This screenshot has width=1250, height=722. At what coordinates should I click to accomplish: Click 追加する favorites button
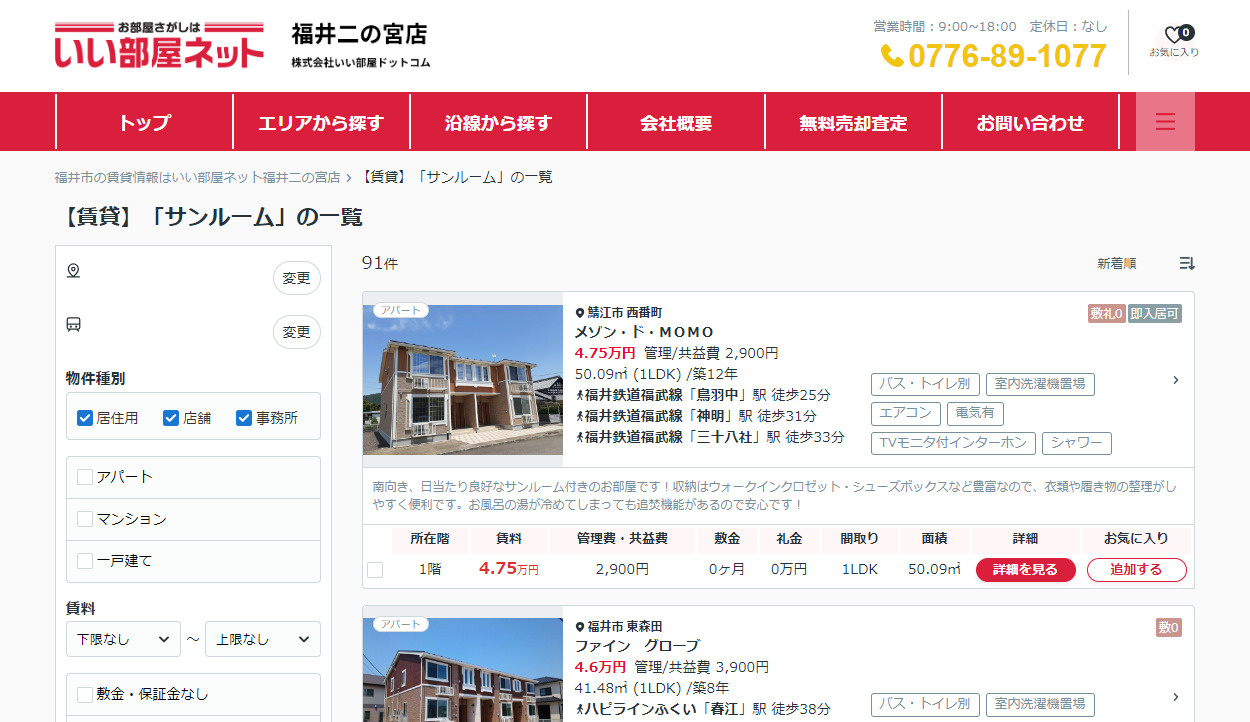[1137, 570]
